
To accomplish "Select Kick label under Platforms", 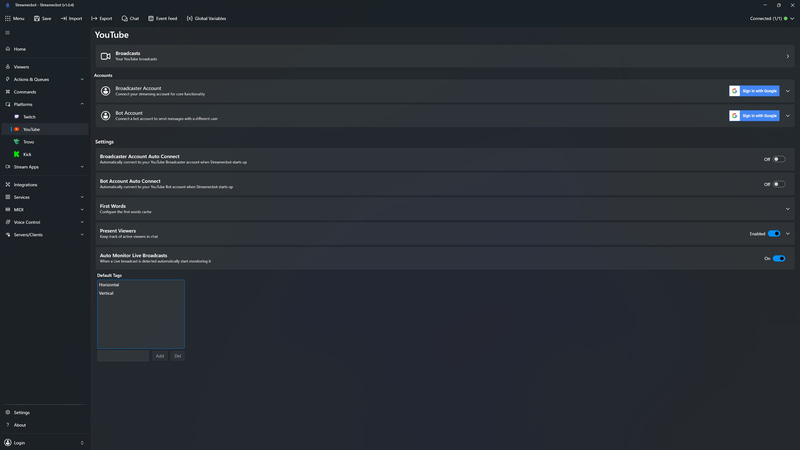I will click(x=28, y=154).
